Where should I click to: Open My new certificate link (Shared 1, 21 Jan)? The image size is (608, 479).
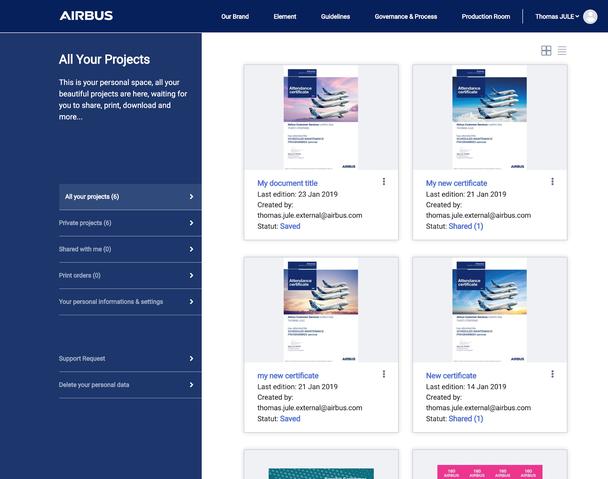tap(456, 183)
